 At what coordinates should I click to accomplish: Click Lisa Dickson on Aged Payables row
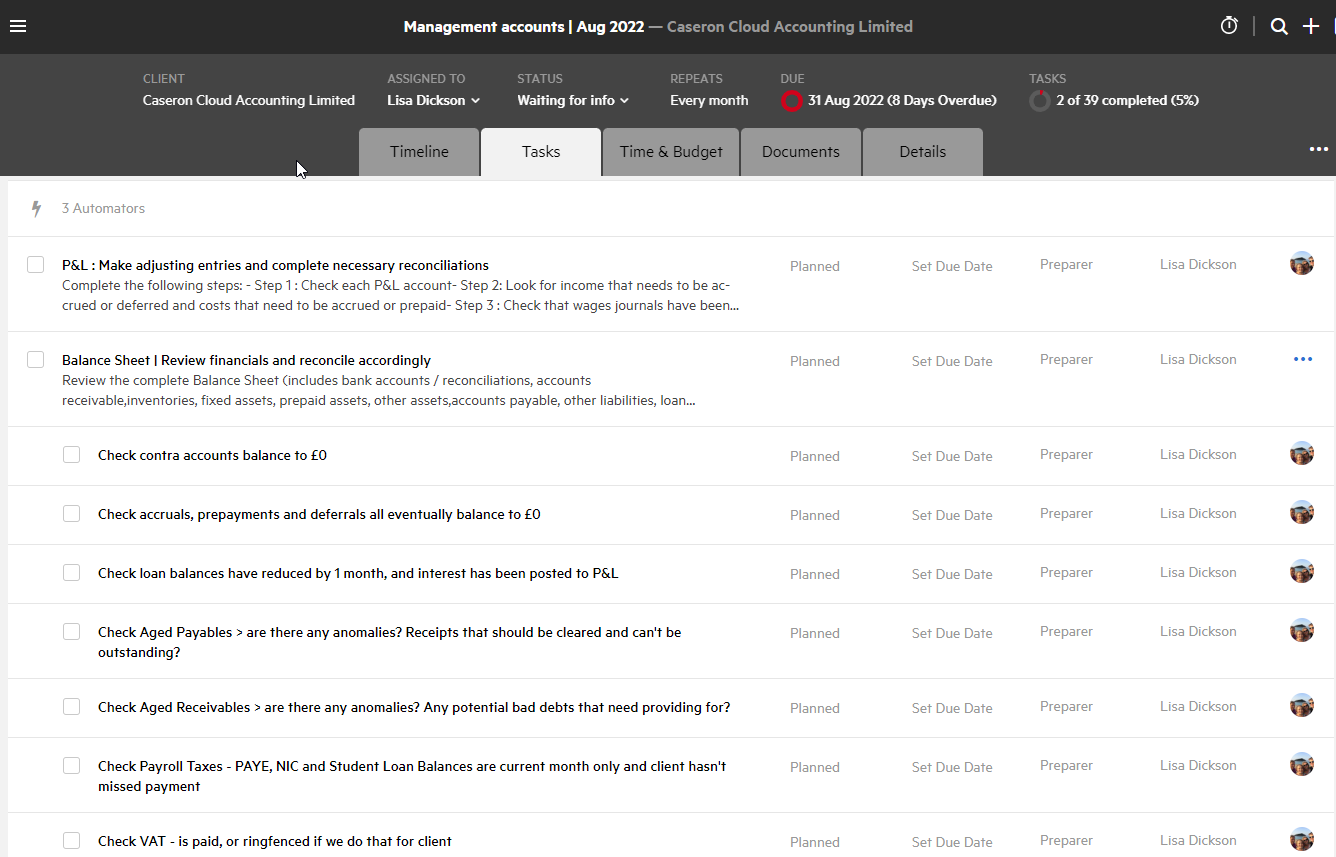[x=1198, y=631]
